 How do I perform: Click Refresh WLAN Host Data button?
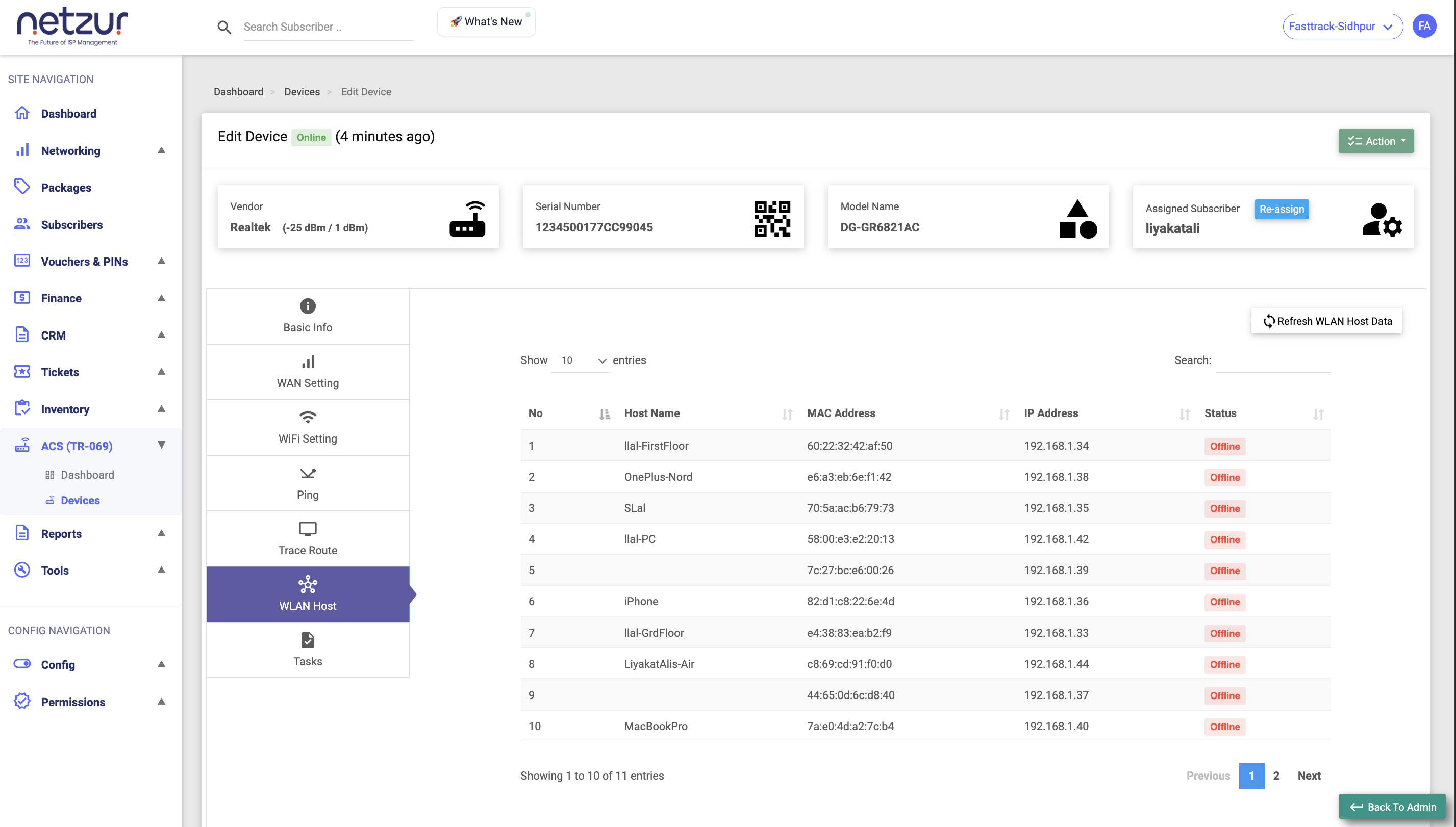pyautogui.click(x=1326, y=321)
